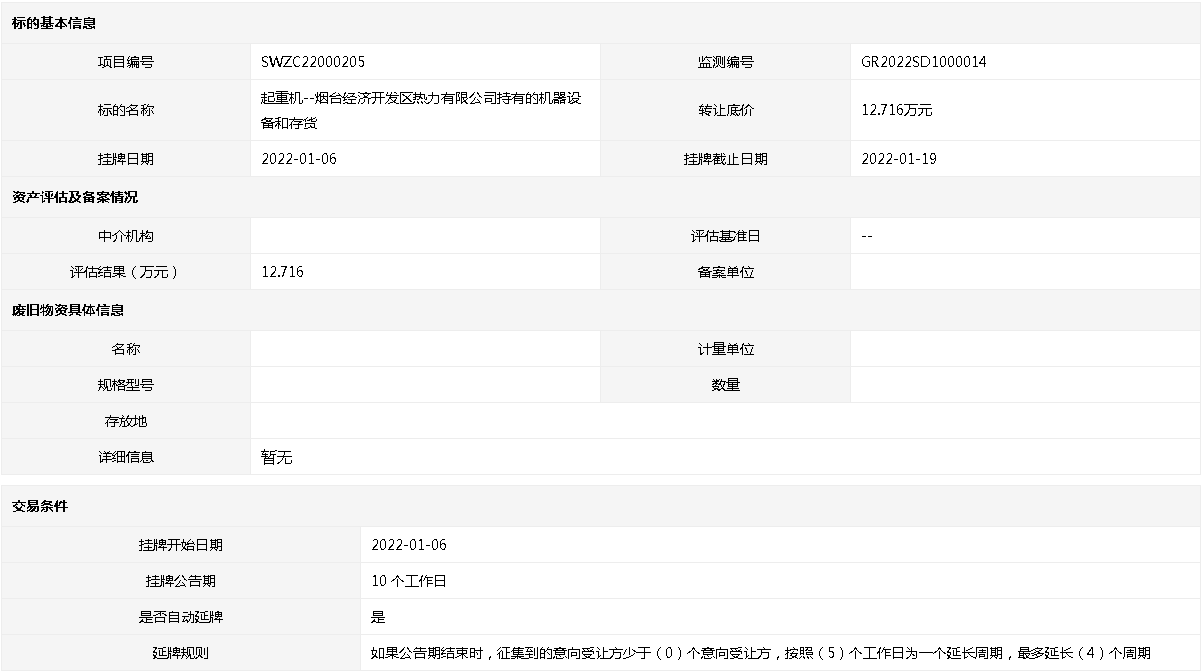Viewport: 1203px width, 671px height.
Task: Click the 项目编号 label cell
Action: 126,62
